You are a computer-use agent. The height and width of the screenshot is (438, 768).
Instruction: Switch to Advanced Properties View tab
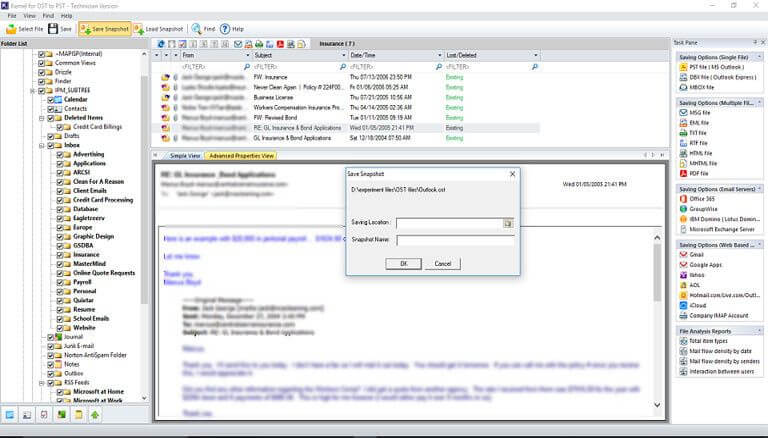click(x=241, y=156)
